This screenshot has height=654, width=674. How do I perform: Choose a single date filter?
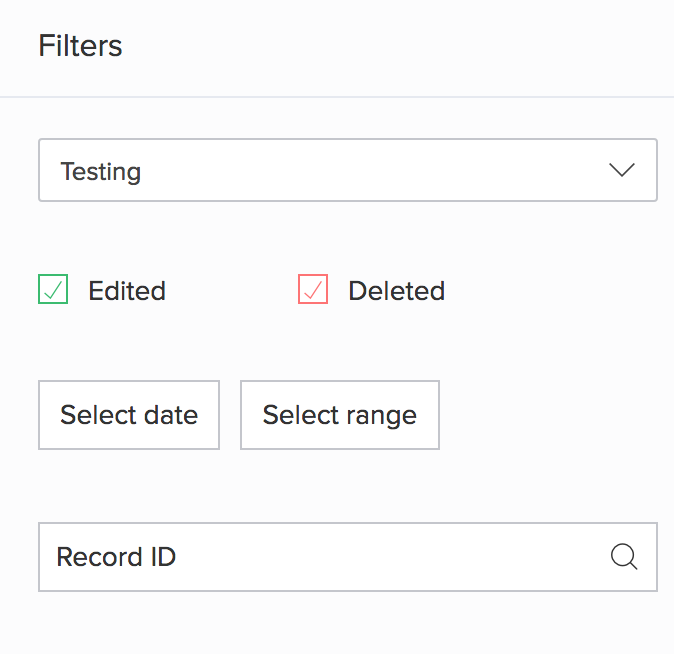129,415
